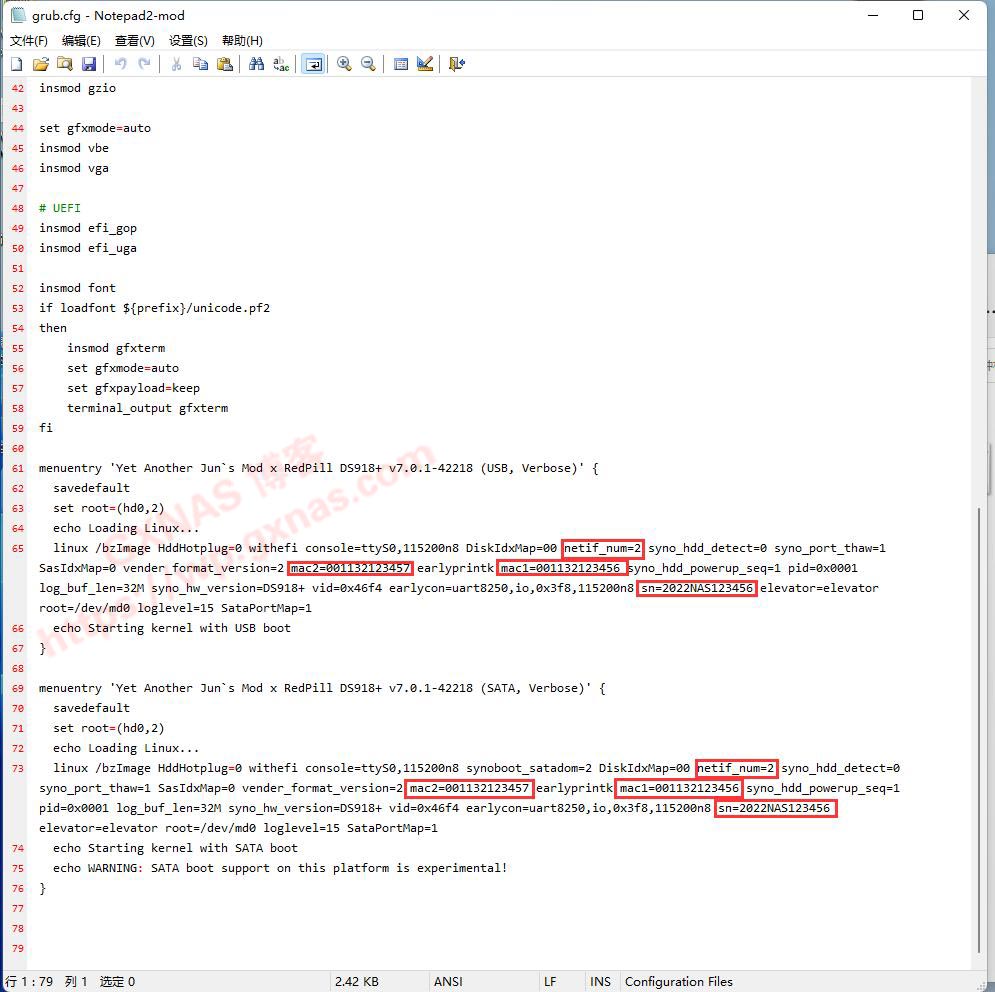Save the document with the floppy icon
Screen dimensions: 995x992
click(89, 64)
